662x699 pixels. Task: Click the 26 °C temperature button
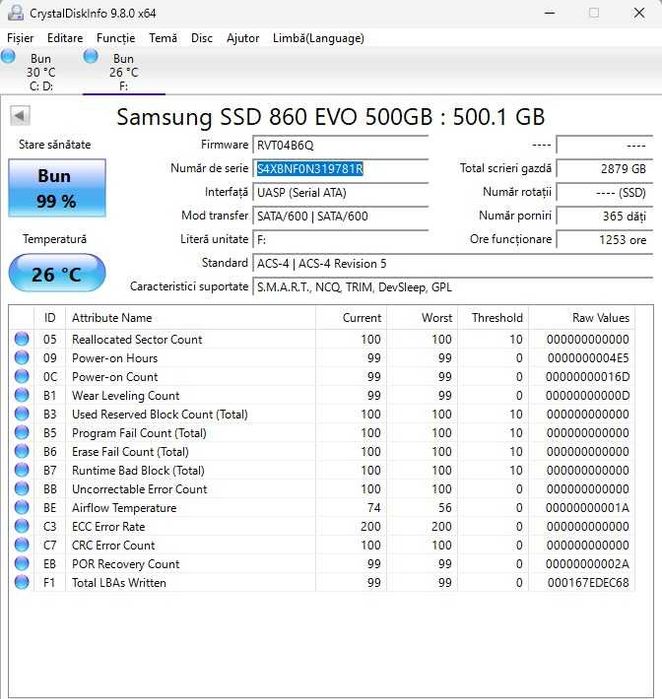(57, 273)
